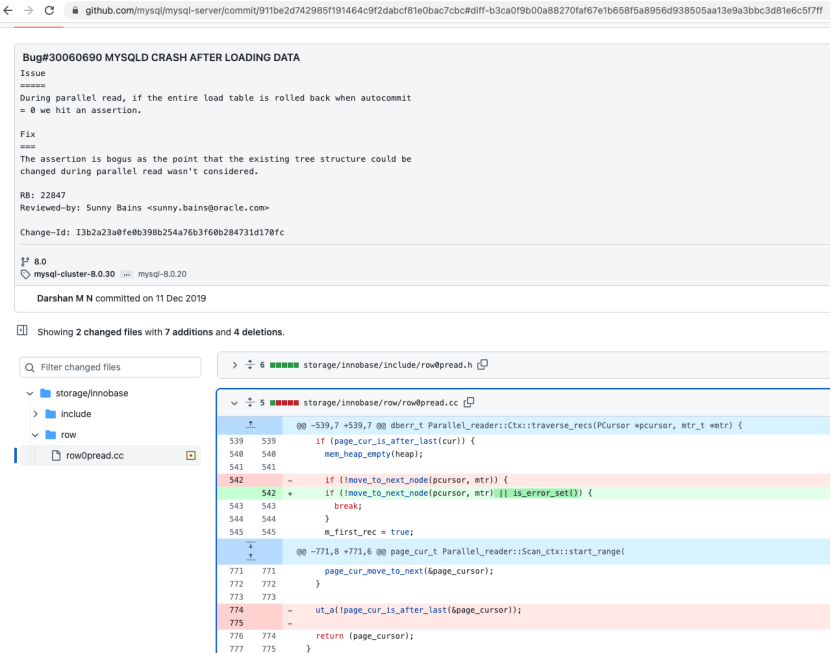Expand all lines in row0pread.h diff
Screen dimensions: 831x653
pos(249,365)
